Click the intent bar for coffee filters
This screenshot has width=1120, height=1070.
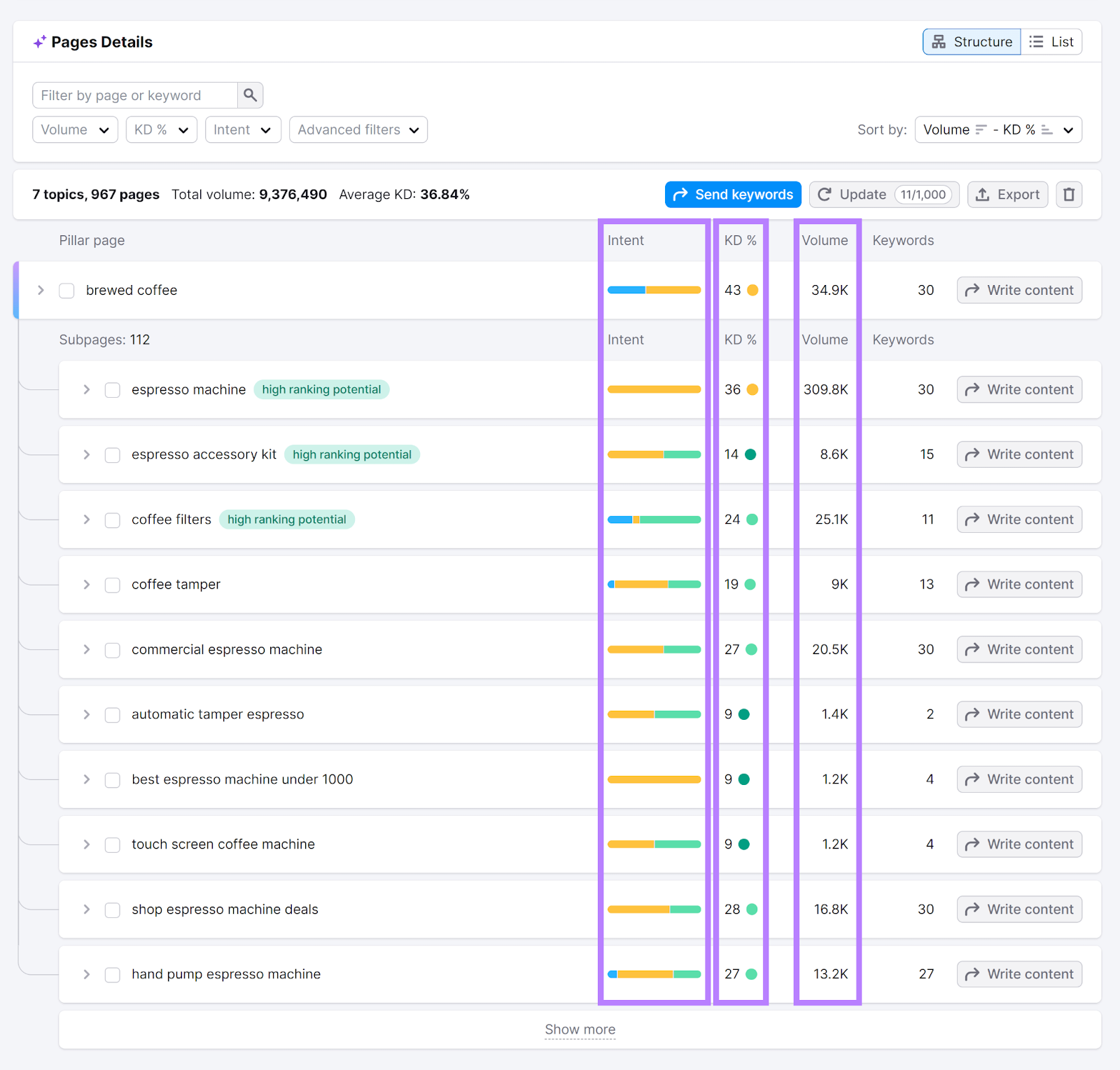point(653,520)
